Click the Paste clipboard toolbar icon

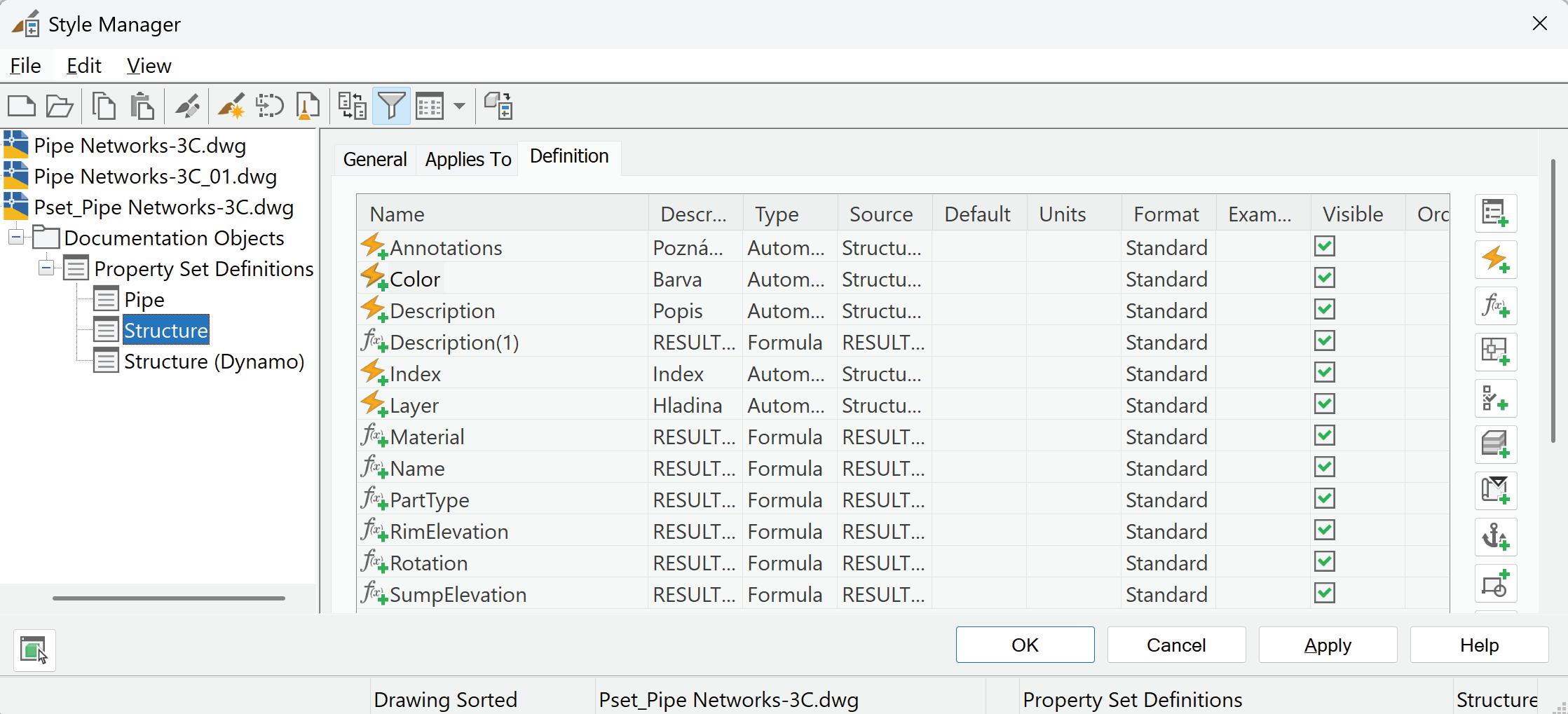pos(142,107)
